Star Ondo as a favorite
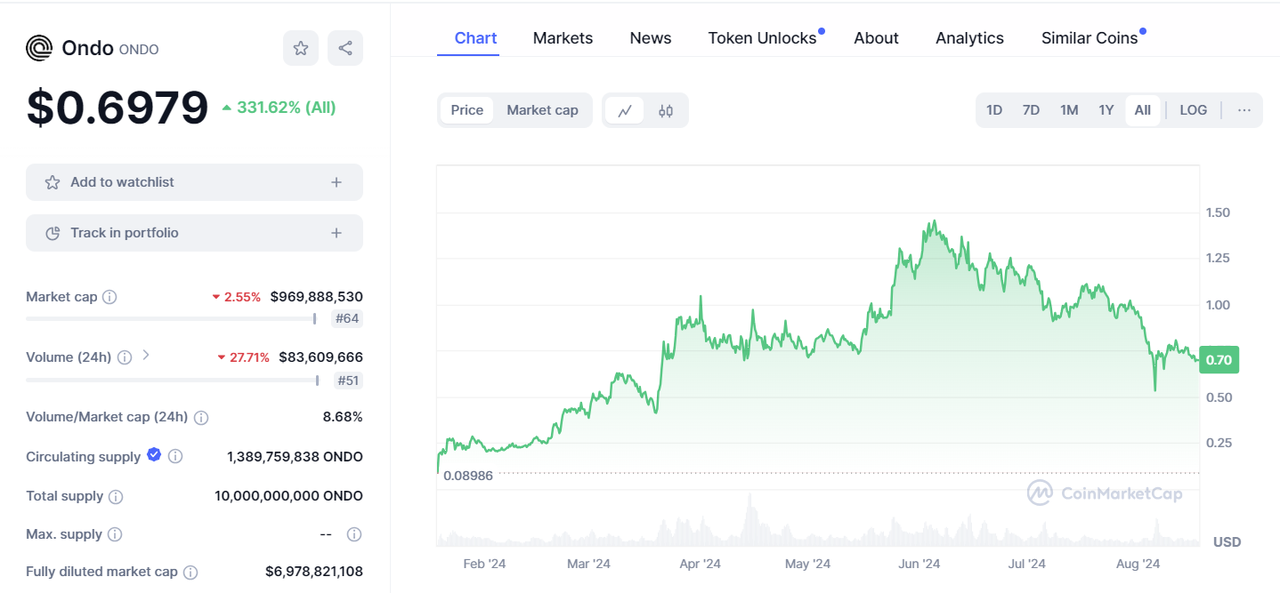The width and height of the screenshot is (1280, 593). 301,48
